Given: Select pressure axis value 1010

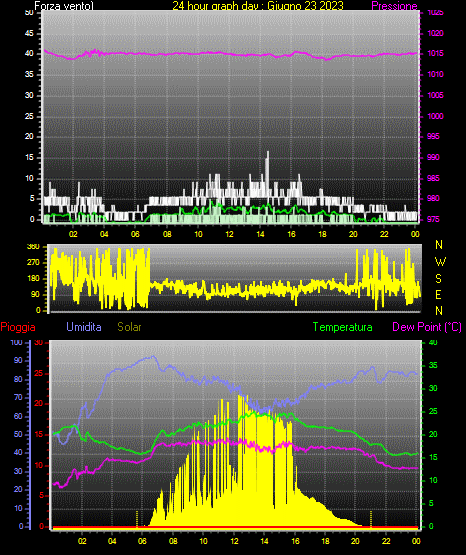Looking at the screenshot, I should [x=435, y=74].
